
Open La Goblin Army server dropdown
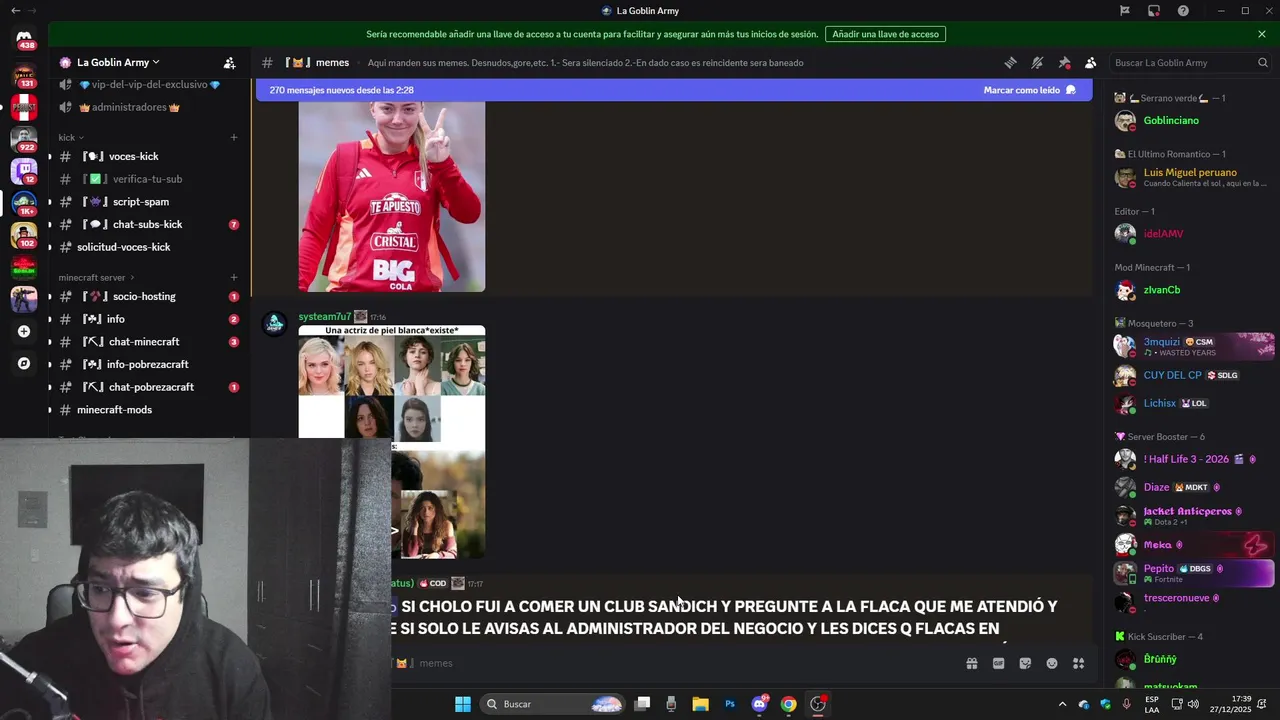(x=117, y=62)
